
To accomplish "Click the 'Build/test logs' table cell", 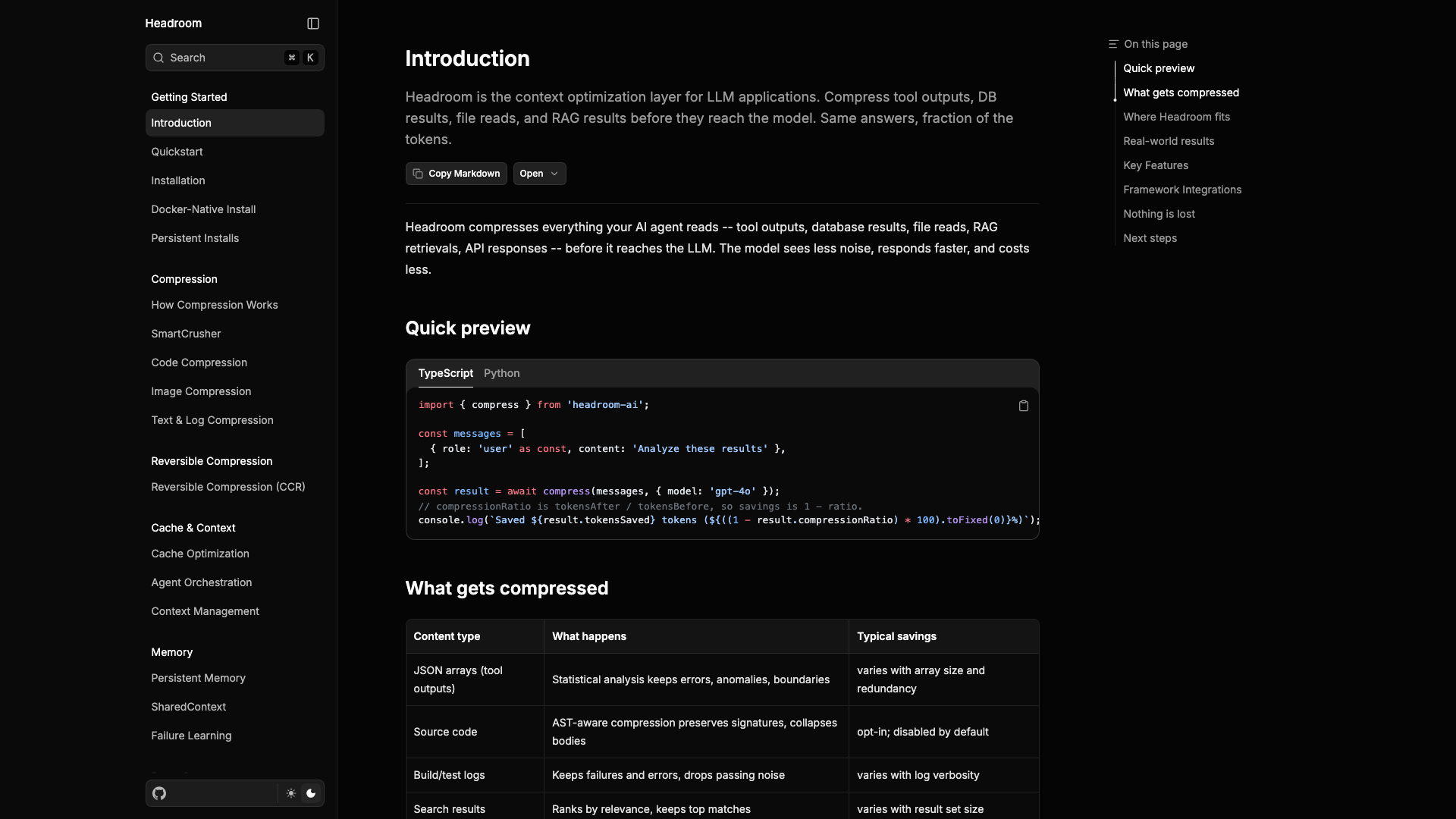I will pos(475,775).
